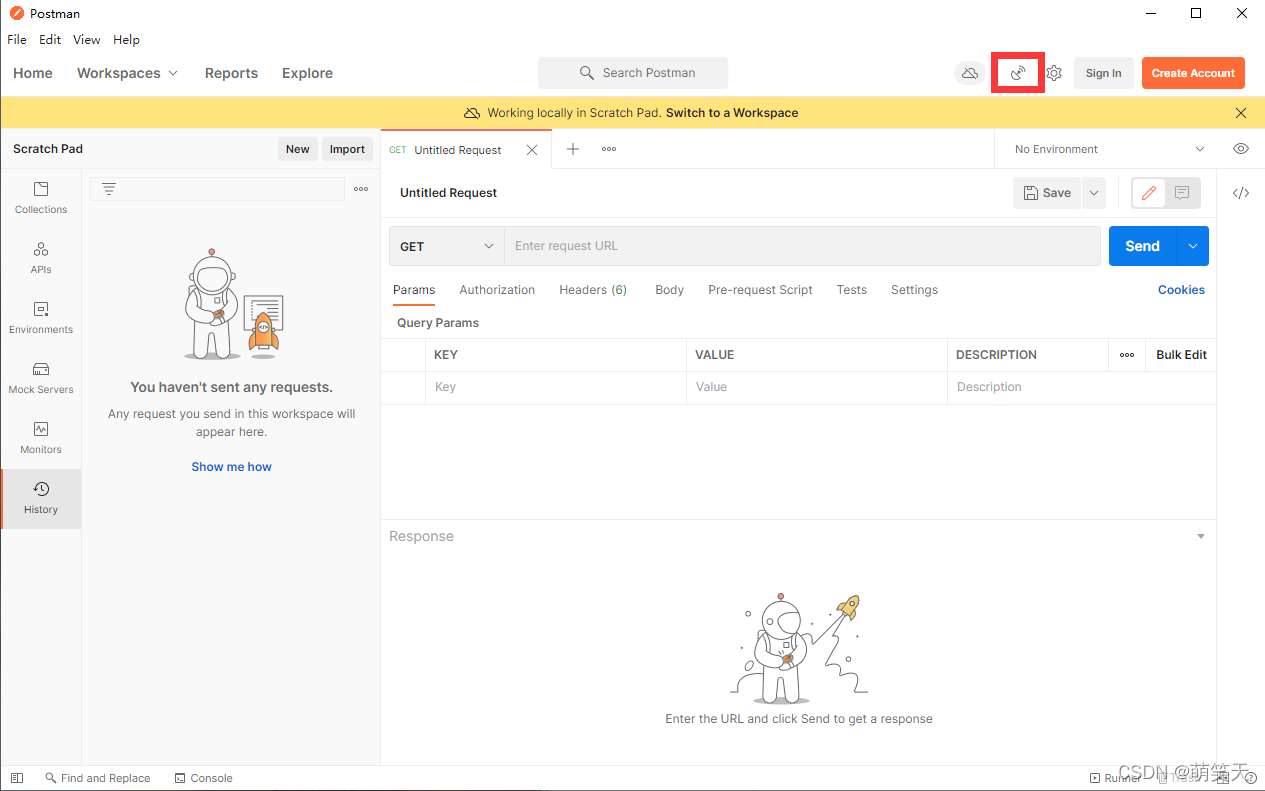Open the Reports page

(x=231, y=73)
